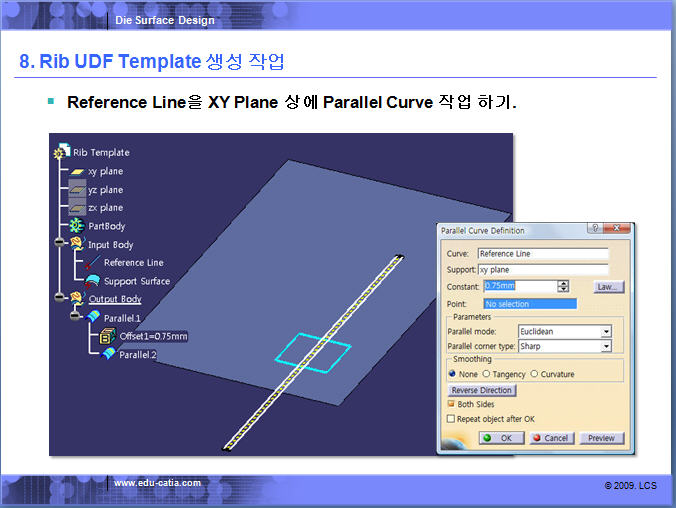676x508 pixels.
Task: Click the Rib Template root icon
Action: pyautogui.click(x=62, y=153)
